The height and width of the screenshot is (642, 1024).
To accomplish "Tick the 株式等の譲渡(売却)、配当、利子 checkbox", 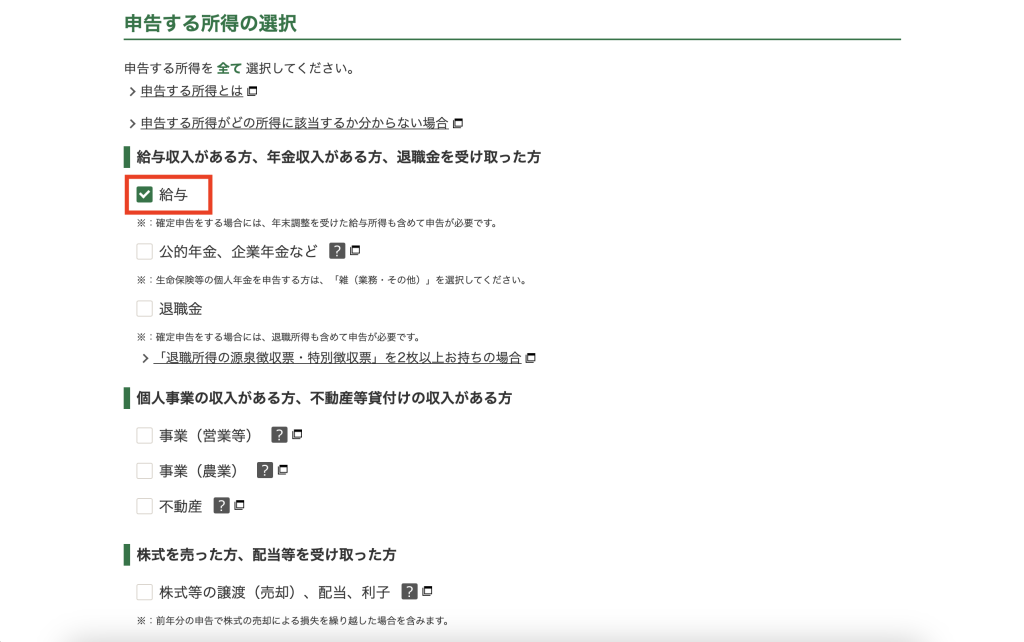I will click(x=145, y=592).
